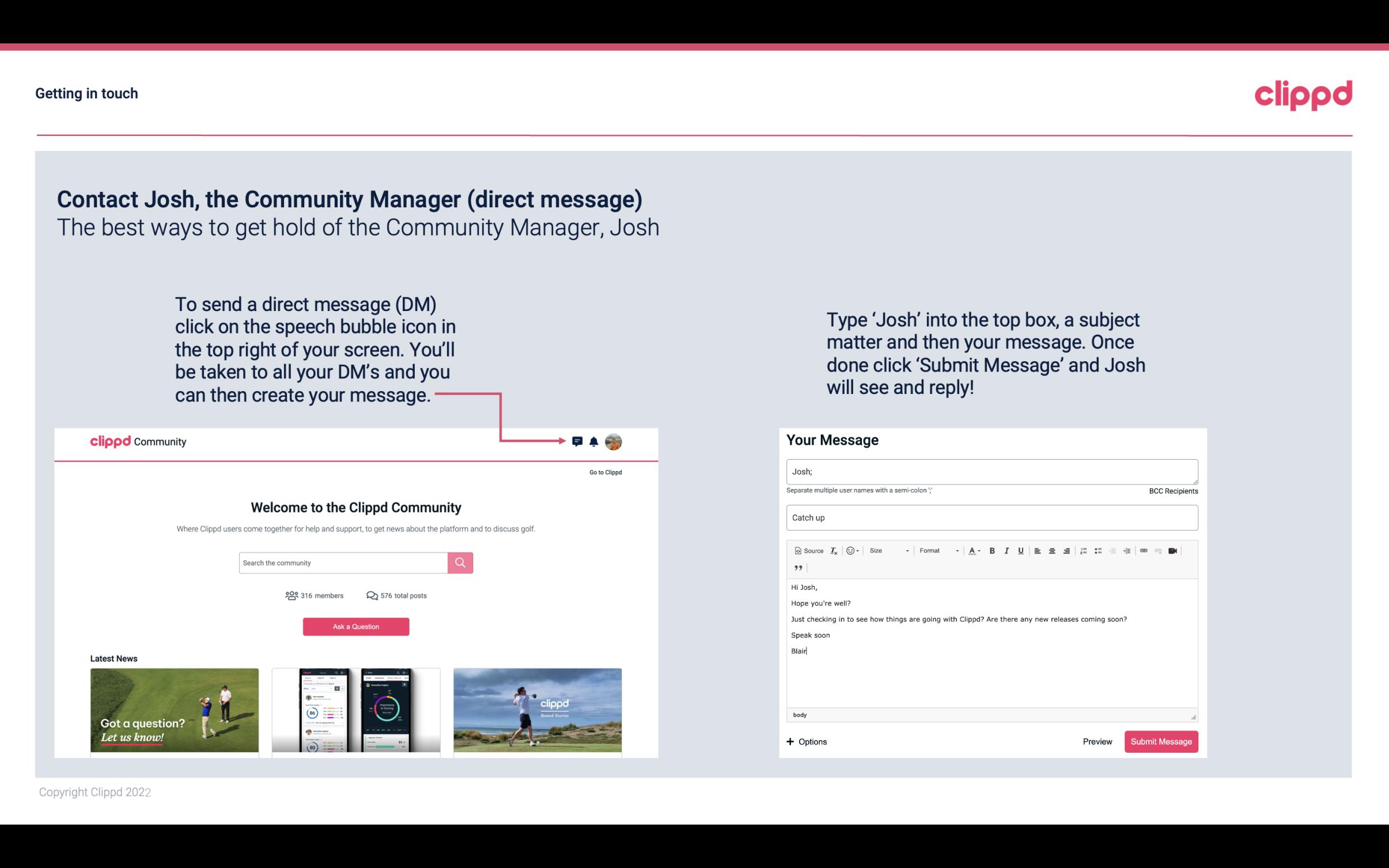The image size is (1389, 868).
Task: Click the Go to Clippd menu item
Action: click(604, 472)
